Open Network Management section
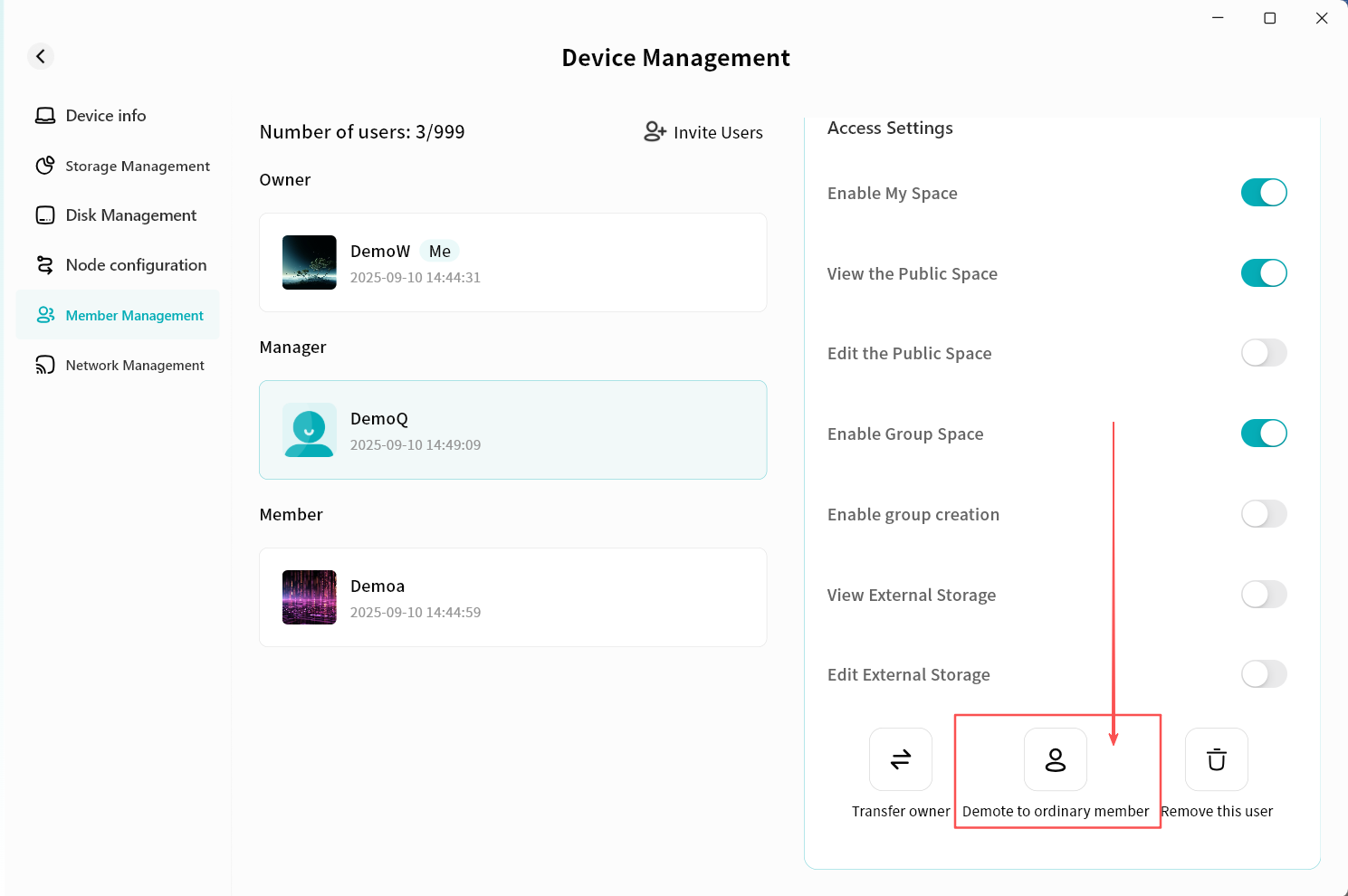1348x896 pixels. pyautogui.click(x=134, y=366)
